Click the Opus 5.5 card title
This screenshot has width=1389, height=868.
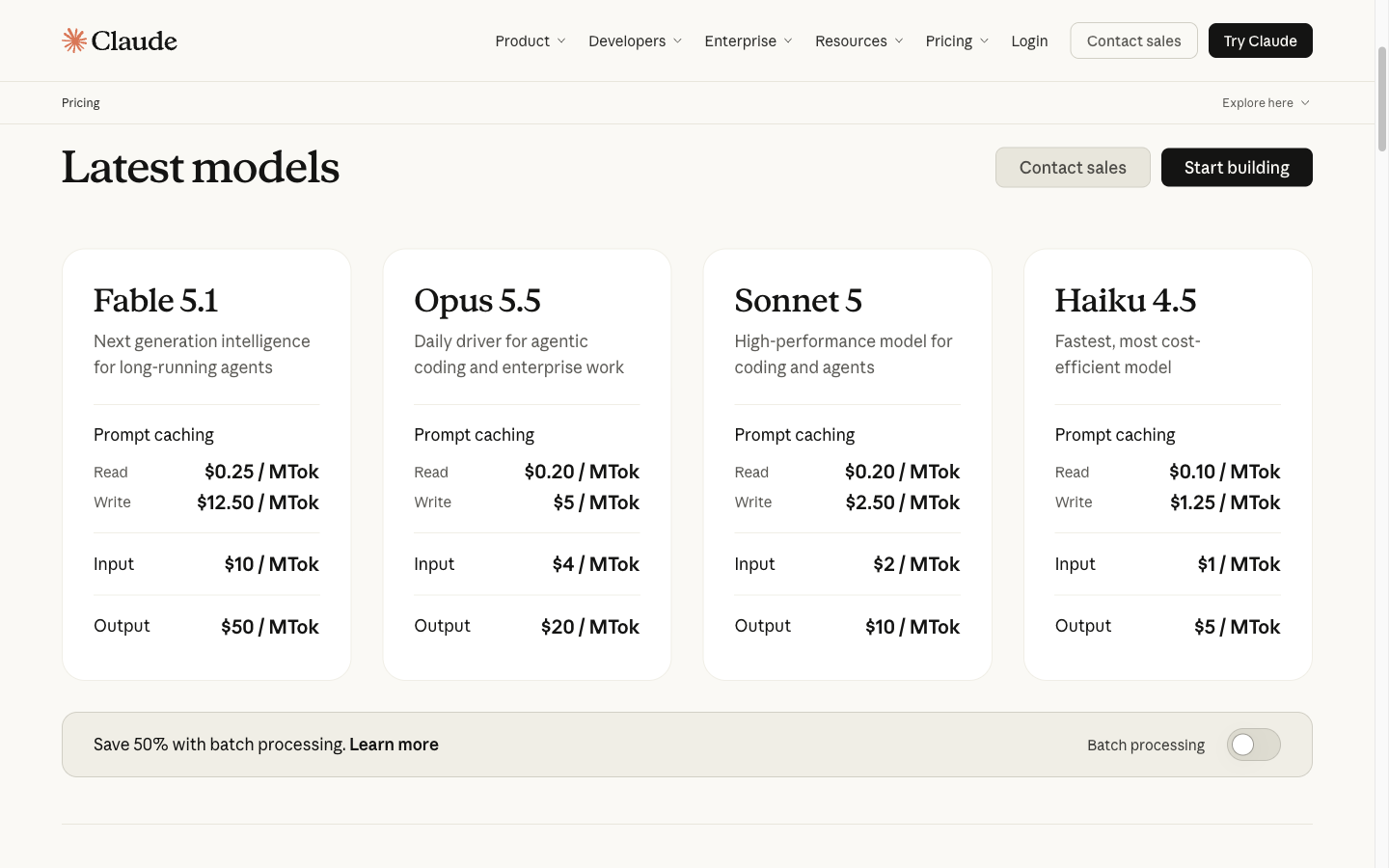pyautogui.click(x=477, y=301)
